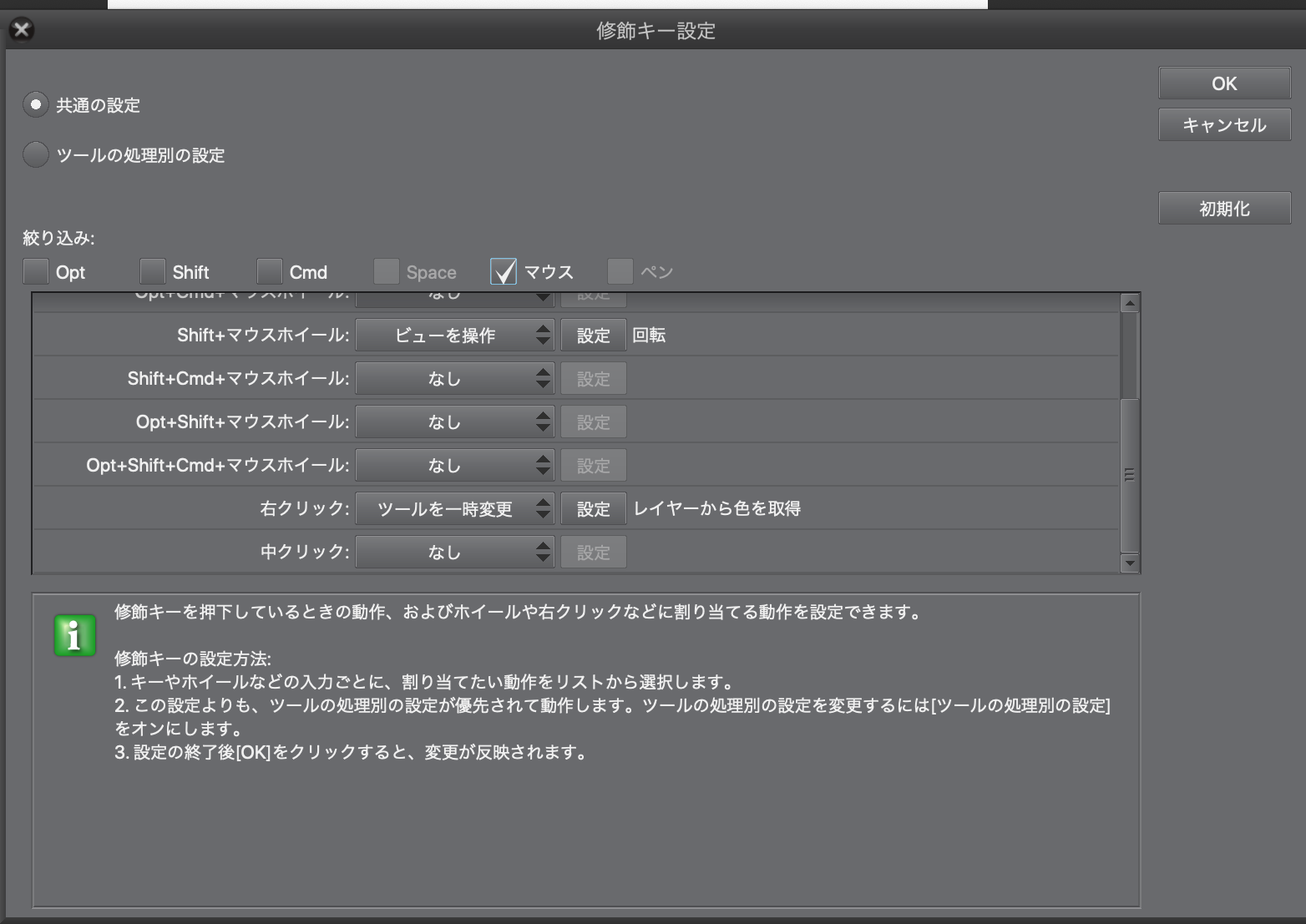
Task: Click 設定 button for Shift+マウスホイール
Action: click(x=593, y=336)
